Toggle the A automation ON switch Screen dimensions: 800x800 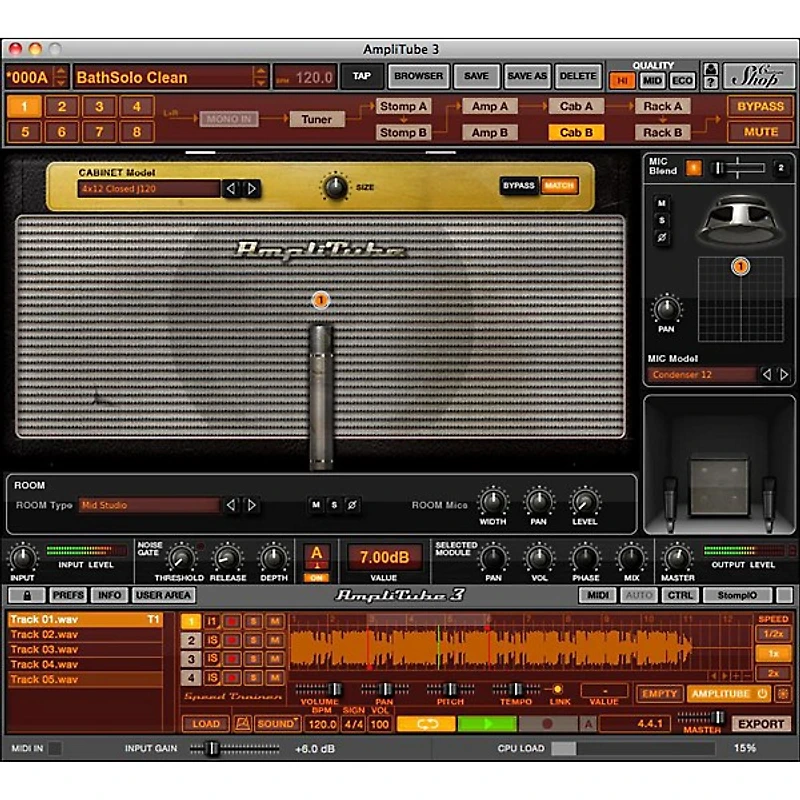(316, 578)
